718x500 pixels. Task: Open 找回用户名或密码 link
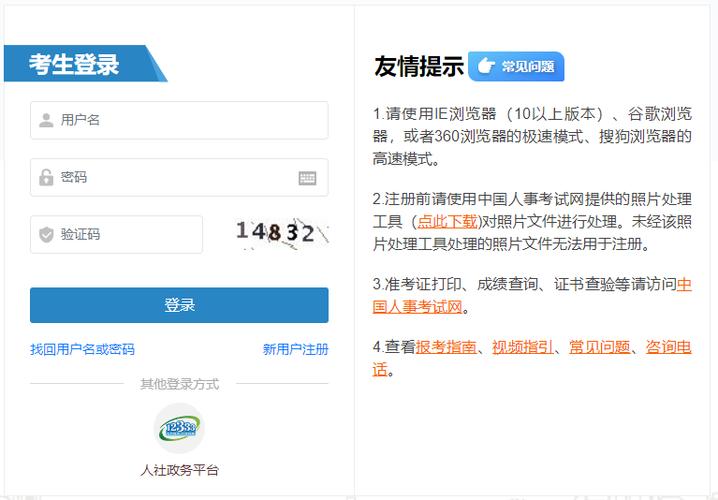[82, 349]
